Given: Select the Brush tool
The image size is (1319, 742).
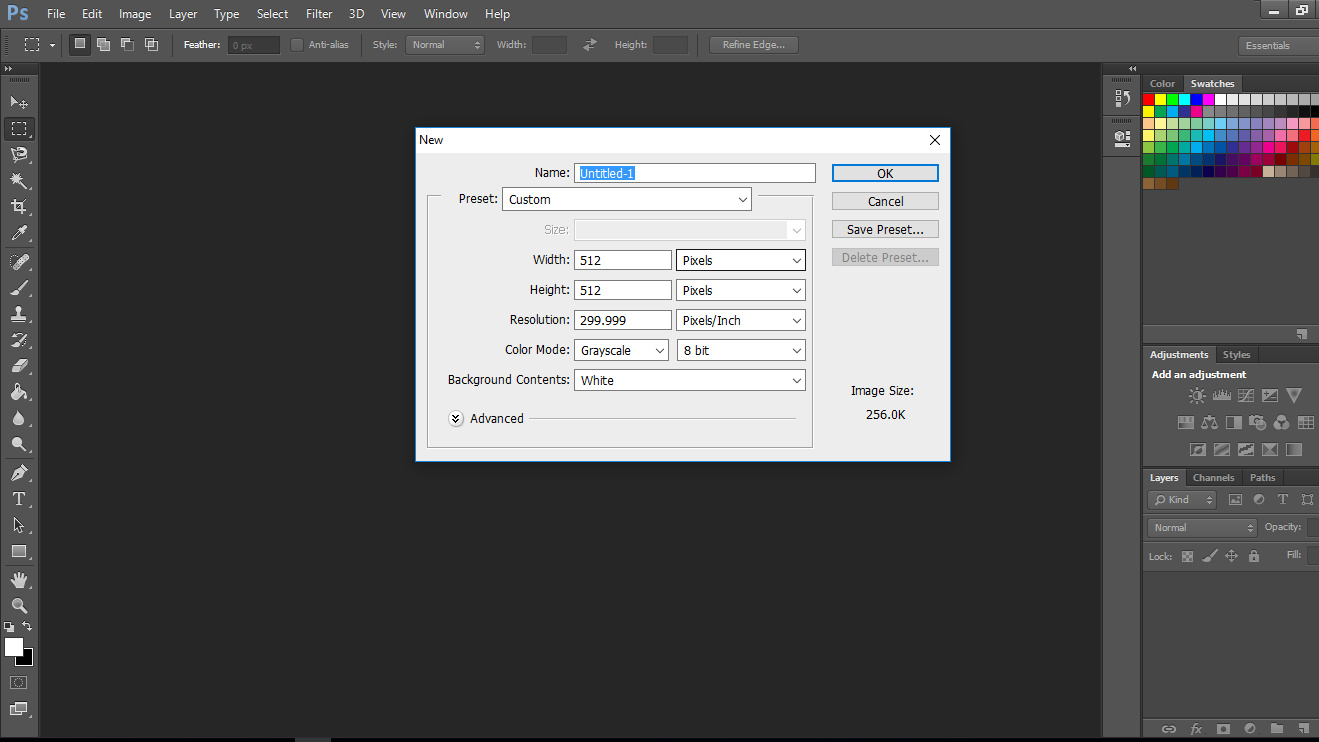Looking at the screenshot, I should coord(19,288).
